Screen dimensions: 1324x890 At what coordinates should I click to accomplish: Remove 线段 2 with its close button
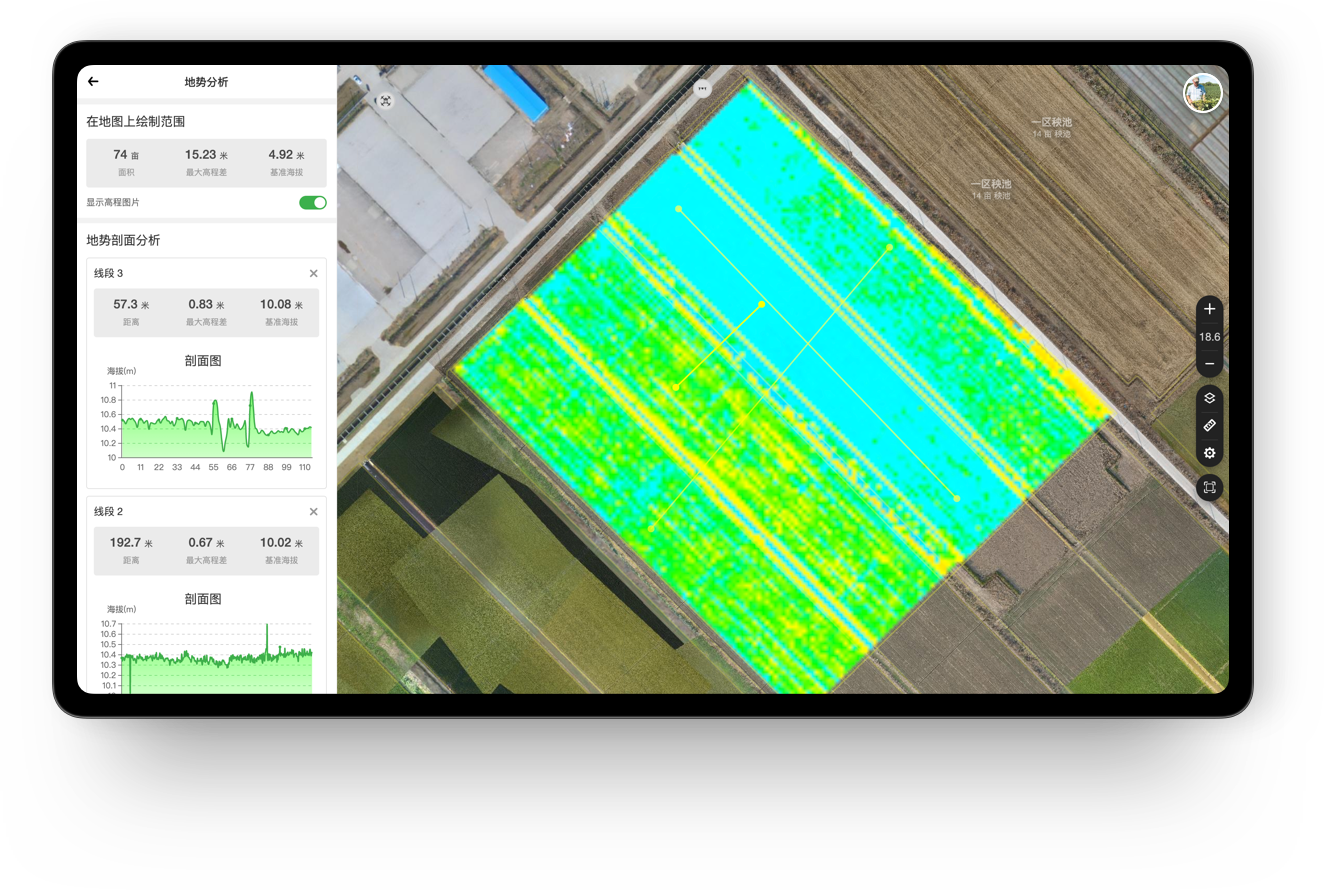(313, 512)
